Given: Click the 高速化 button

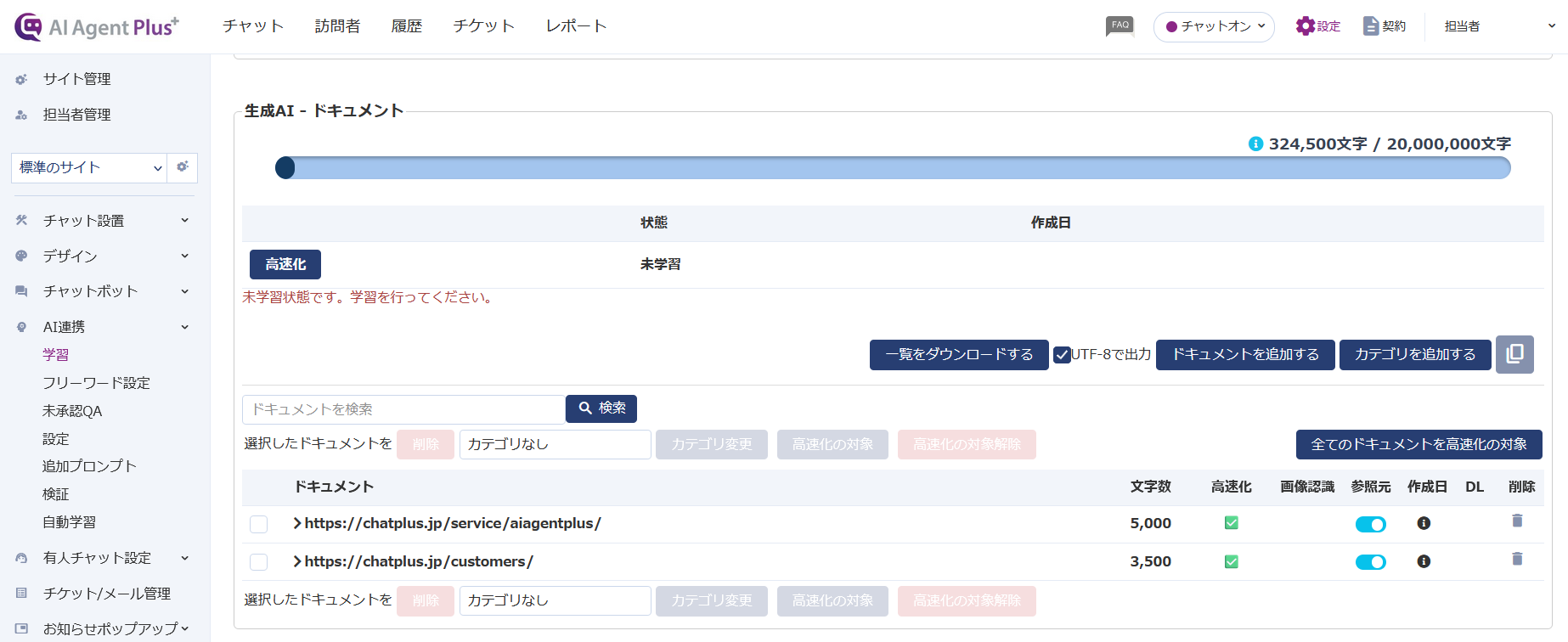Looking at the screenshot, I should [285, 264].
